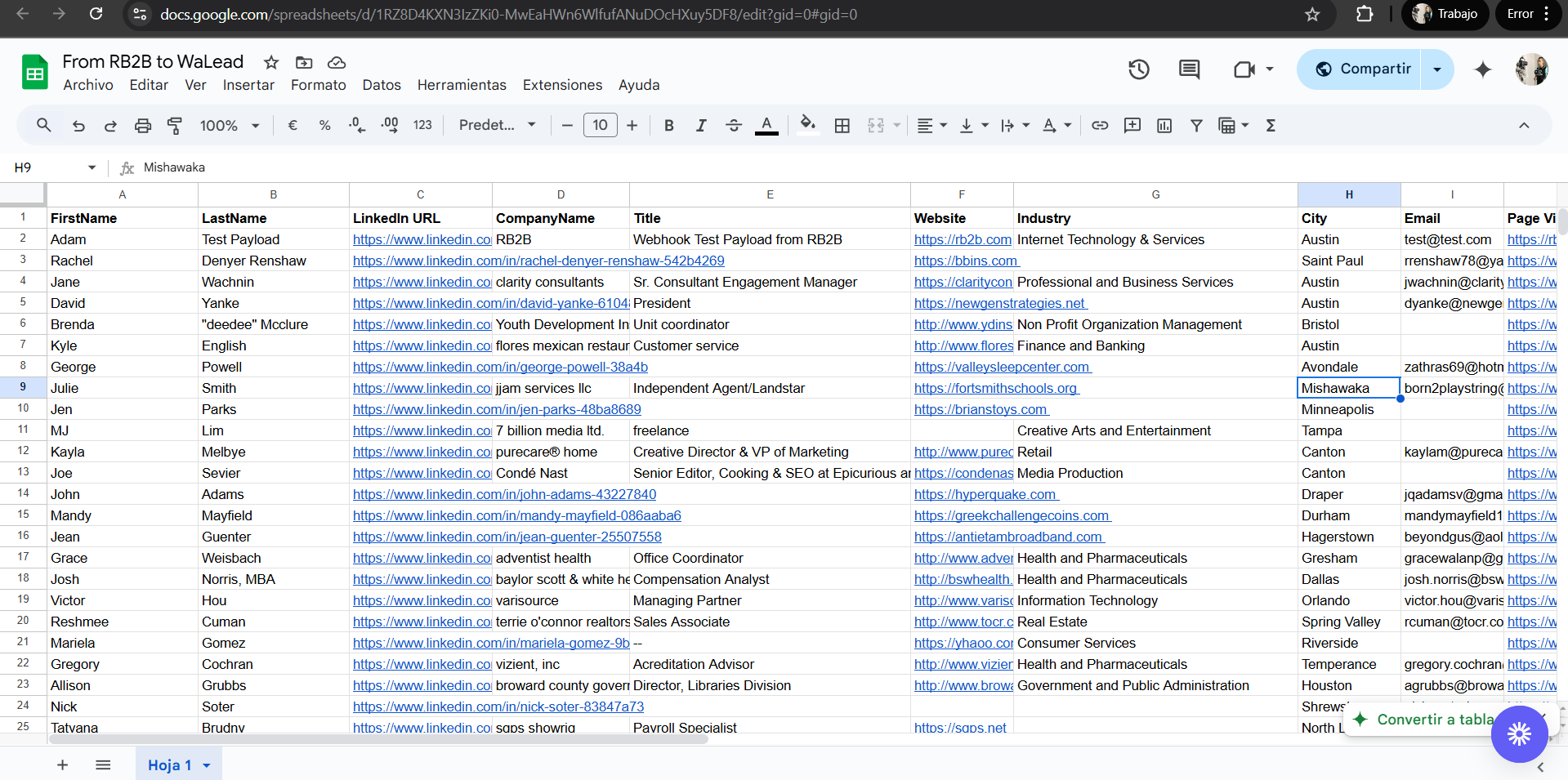Collapse the toolbar with chevron
Image resolution: width=1568 pixels, height=780 pixels.
(1524, 125)
